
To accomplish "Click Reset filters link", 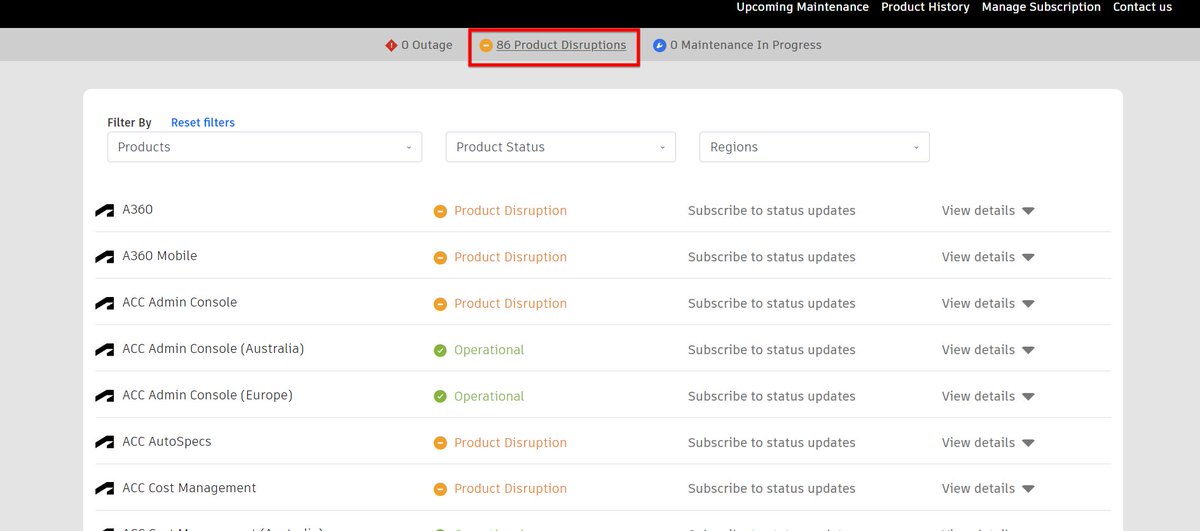I will coord(203,123).
